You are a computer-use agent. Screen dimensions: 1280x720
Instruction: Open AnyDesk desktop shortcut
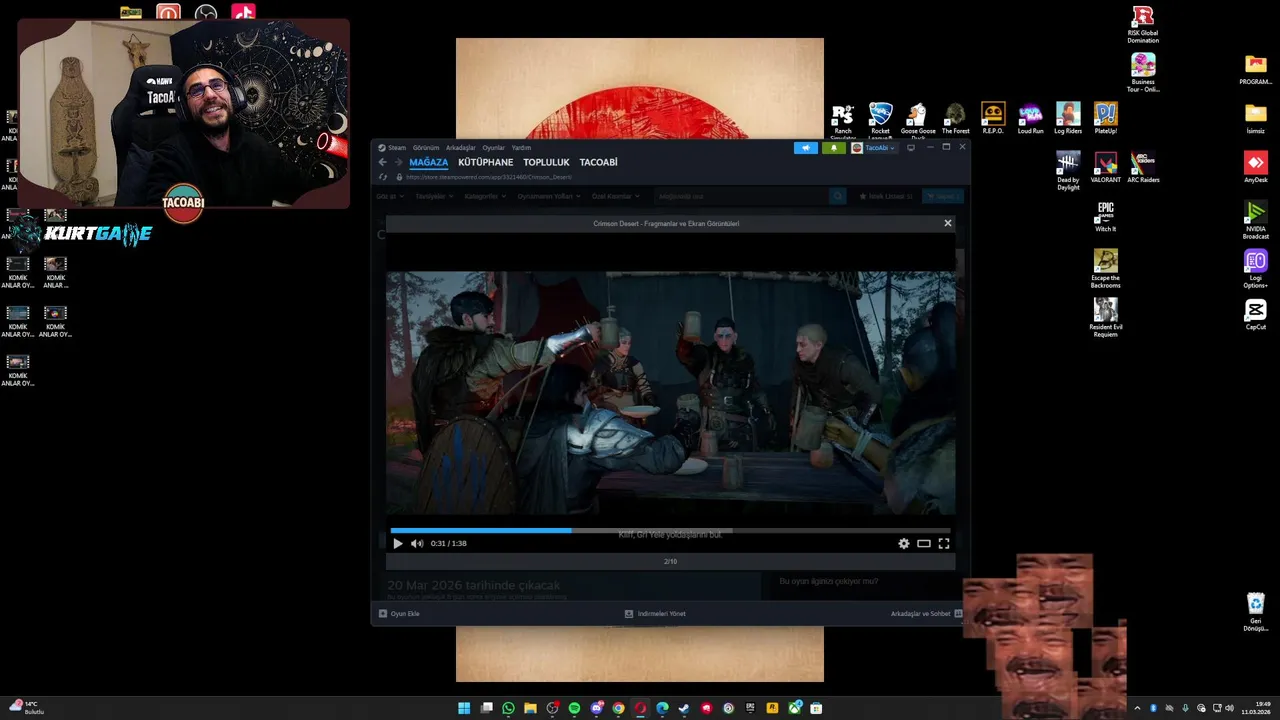tap(1256, 167)
